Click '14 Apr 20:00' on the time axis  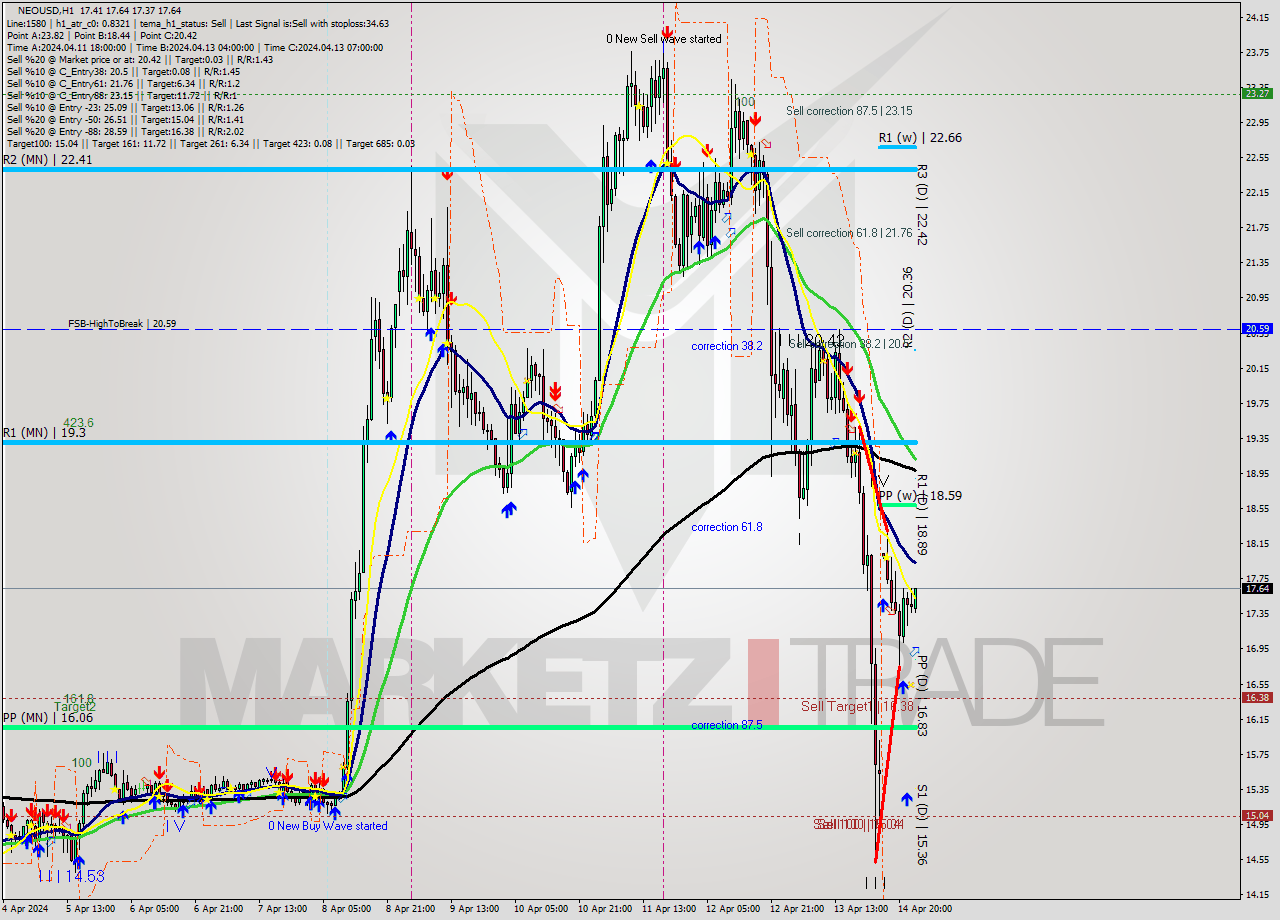tap(924, 909)
